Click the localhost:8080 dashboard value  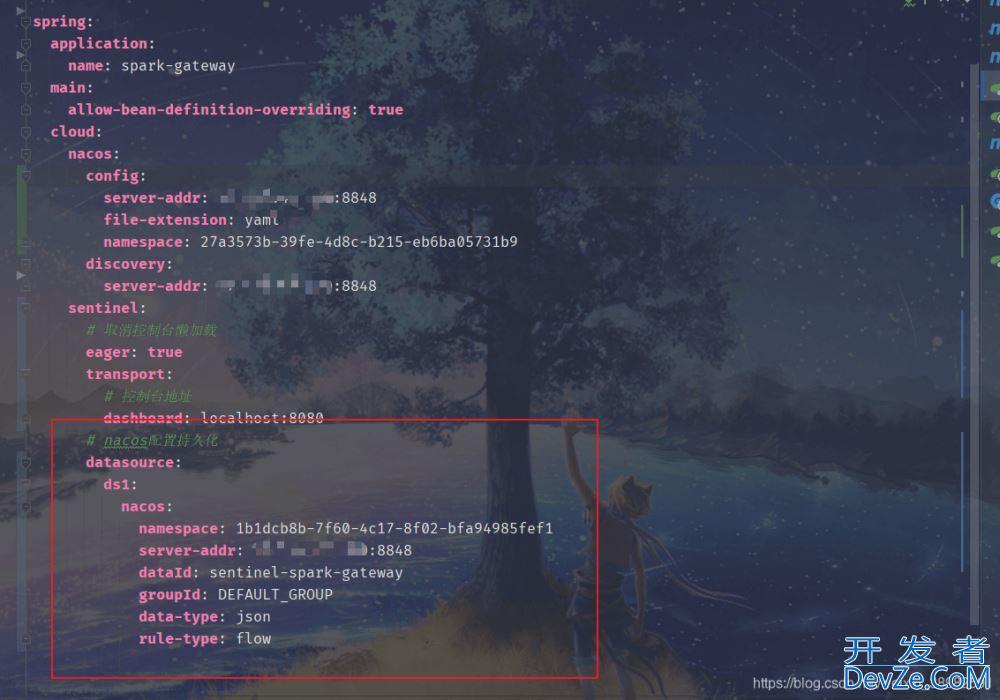(262, 418)
